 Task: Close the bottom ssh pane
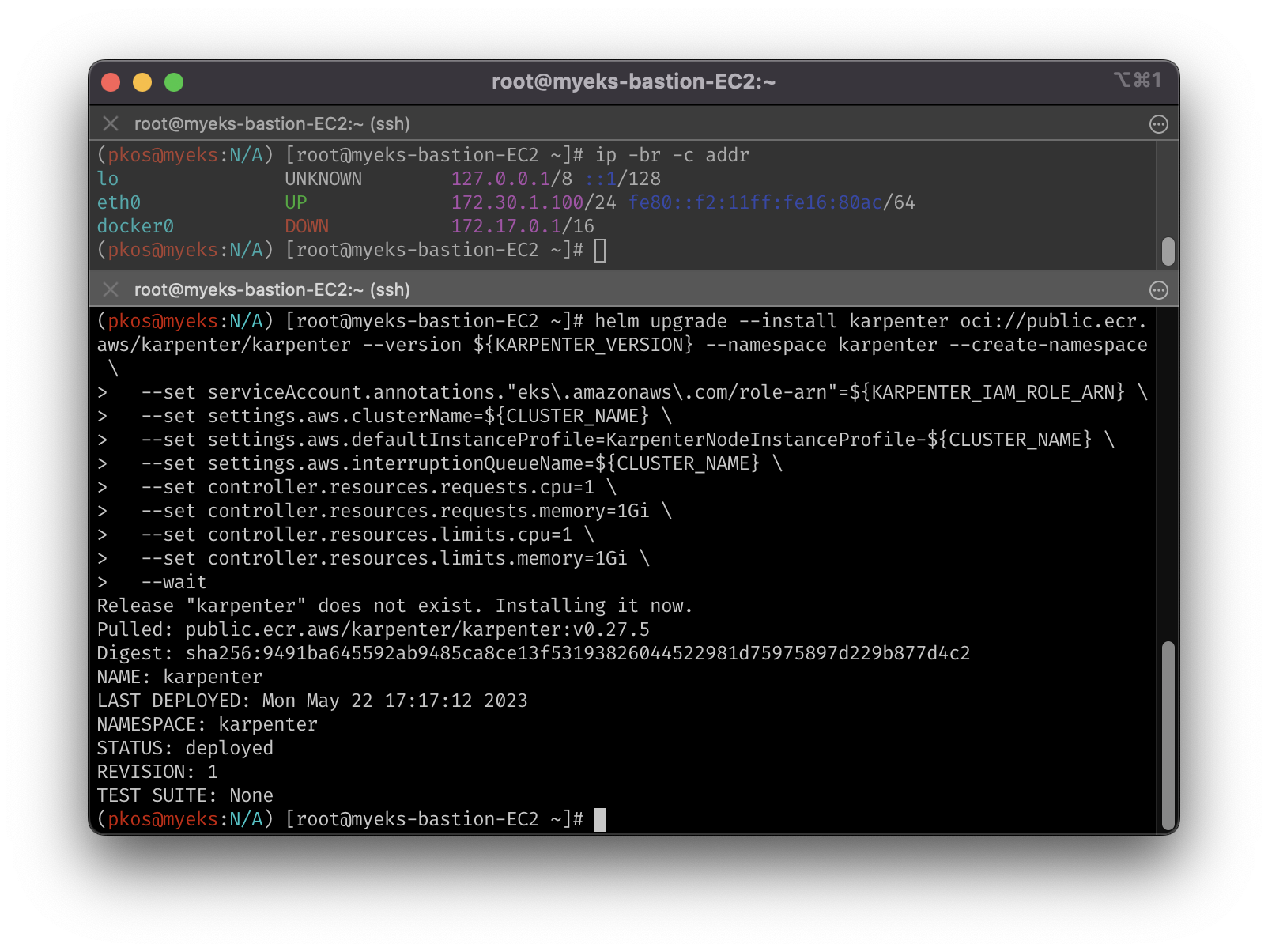tap(111, 289)
